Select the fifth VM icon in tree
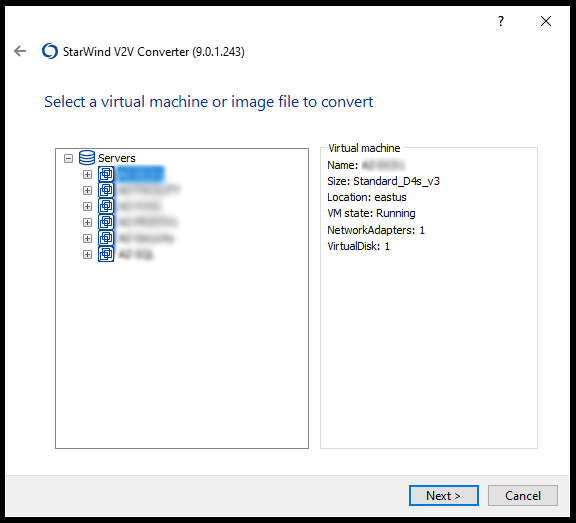This screenshot has height=523, width=576. (106, 238)
